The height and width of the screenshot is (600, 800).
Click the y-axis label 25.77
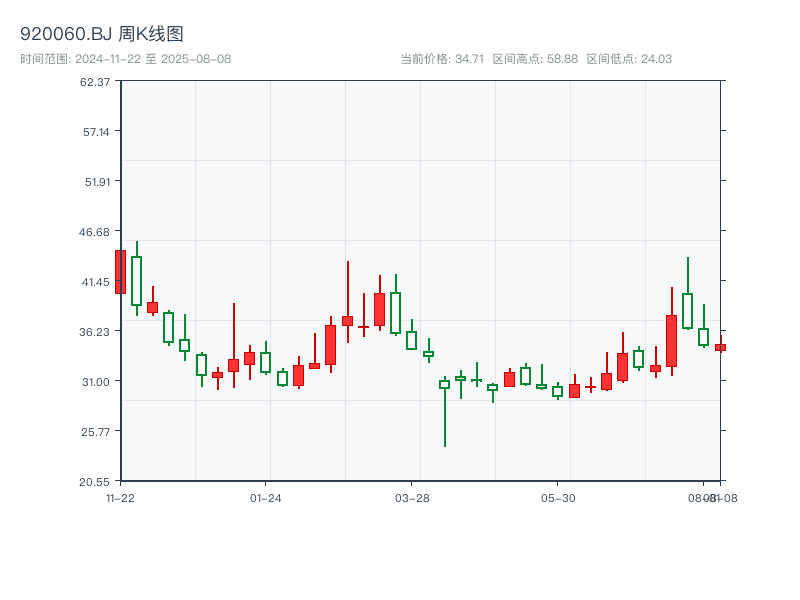(95, 432)
